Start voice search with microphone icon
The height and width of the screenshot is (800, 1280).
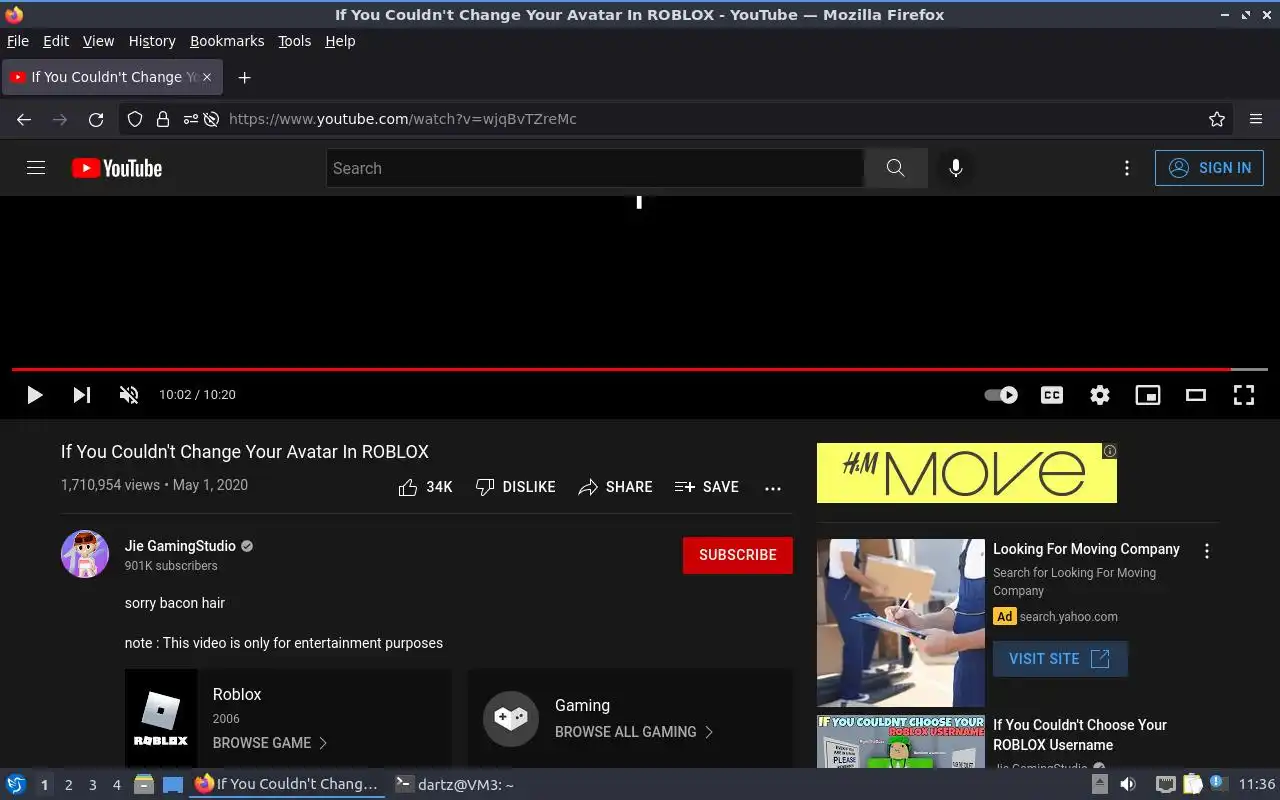point(956,168)
